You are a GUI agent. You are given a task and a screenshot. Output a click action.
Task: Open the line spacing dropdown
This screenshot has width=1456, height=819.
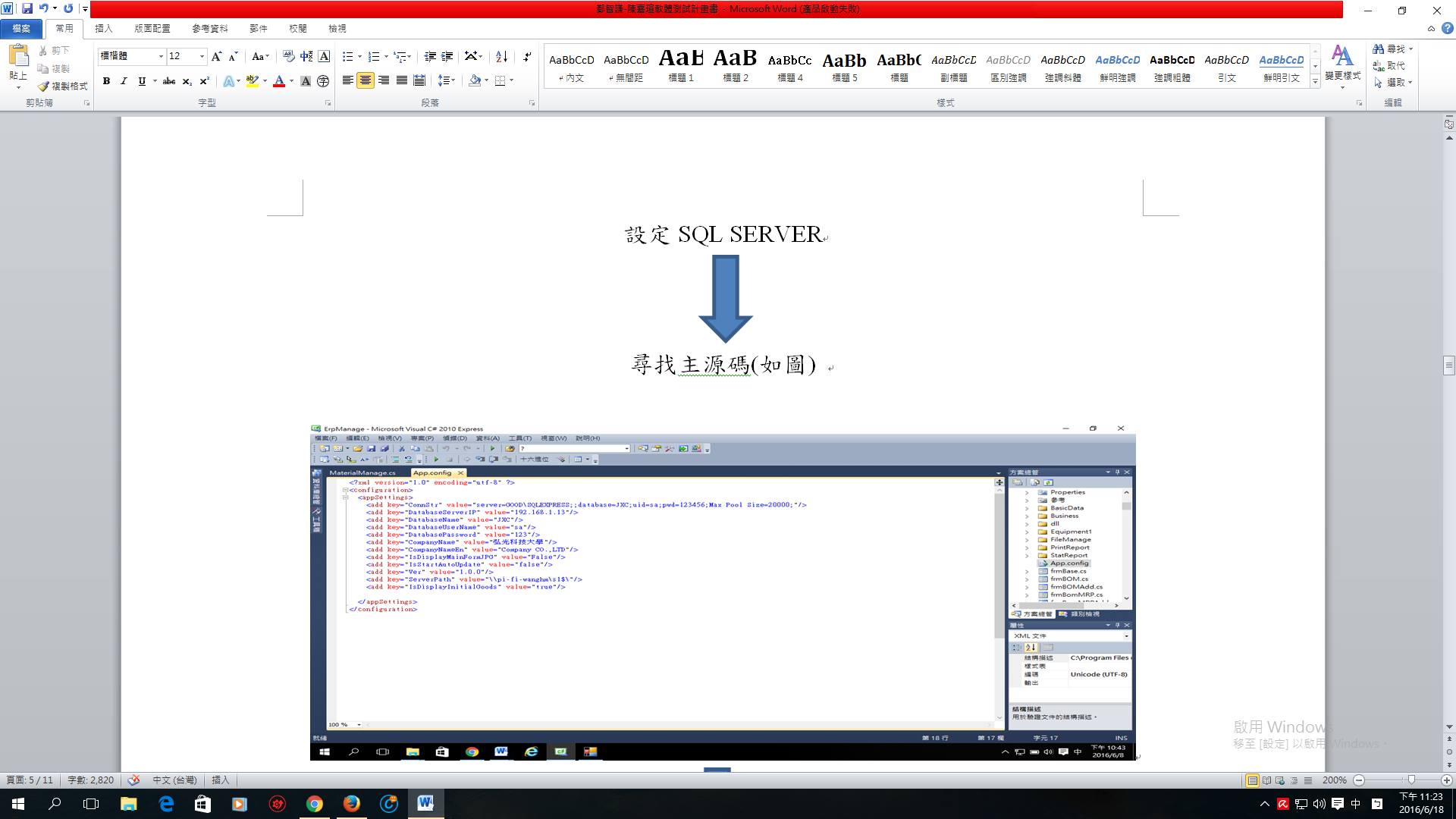click(x=446, y=80)
